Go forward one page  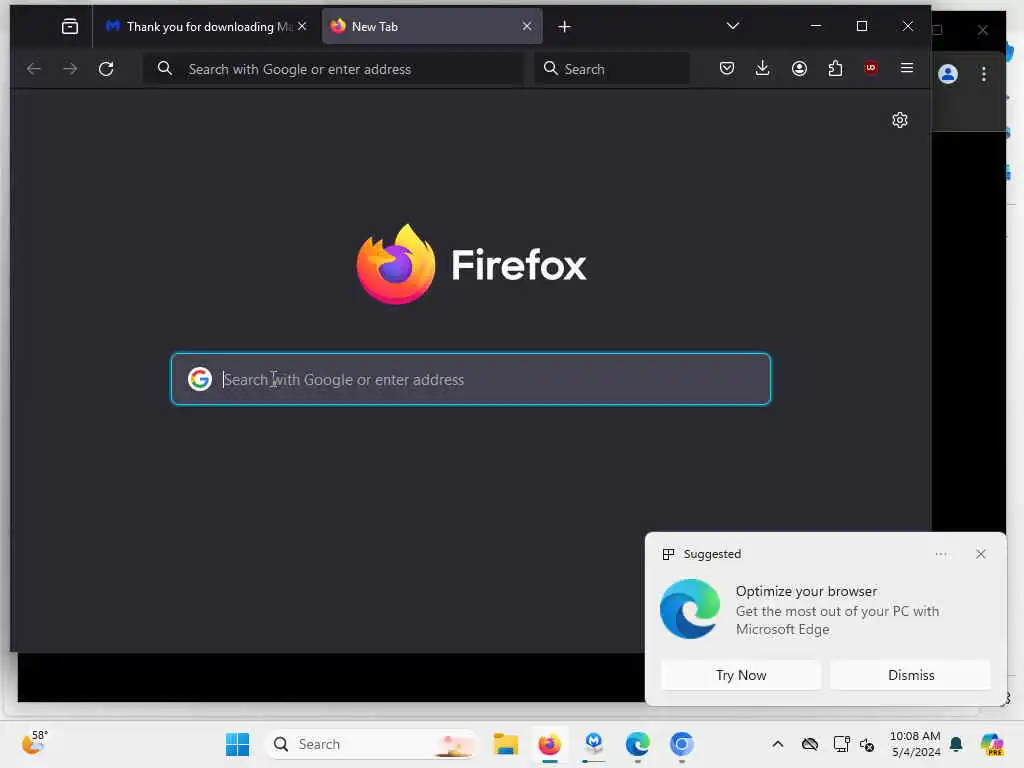tap(70, 69)
